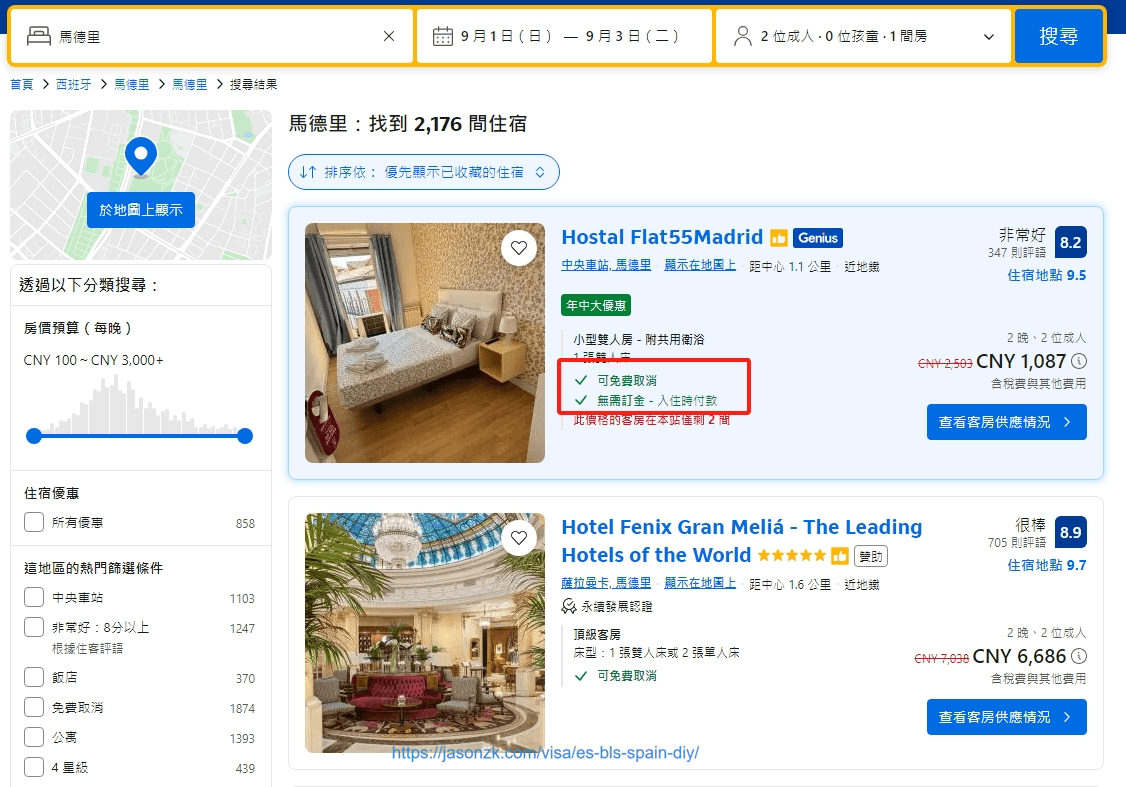
Task: Save Hotel Fenix Gran Meliá heart icon
Action: click(518, 538)
